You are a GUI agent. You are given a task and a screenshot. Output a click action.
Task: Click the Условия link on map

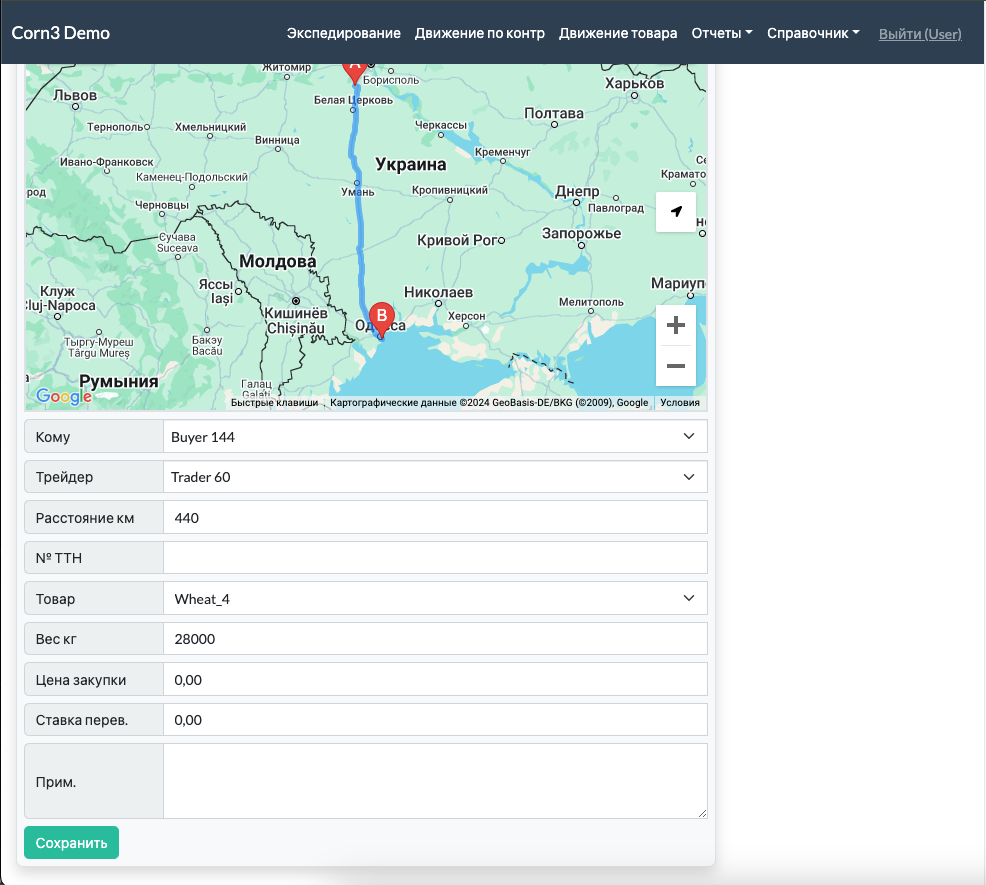pos(680,403)
